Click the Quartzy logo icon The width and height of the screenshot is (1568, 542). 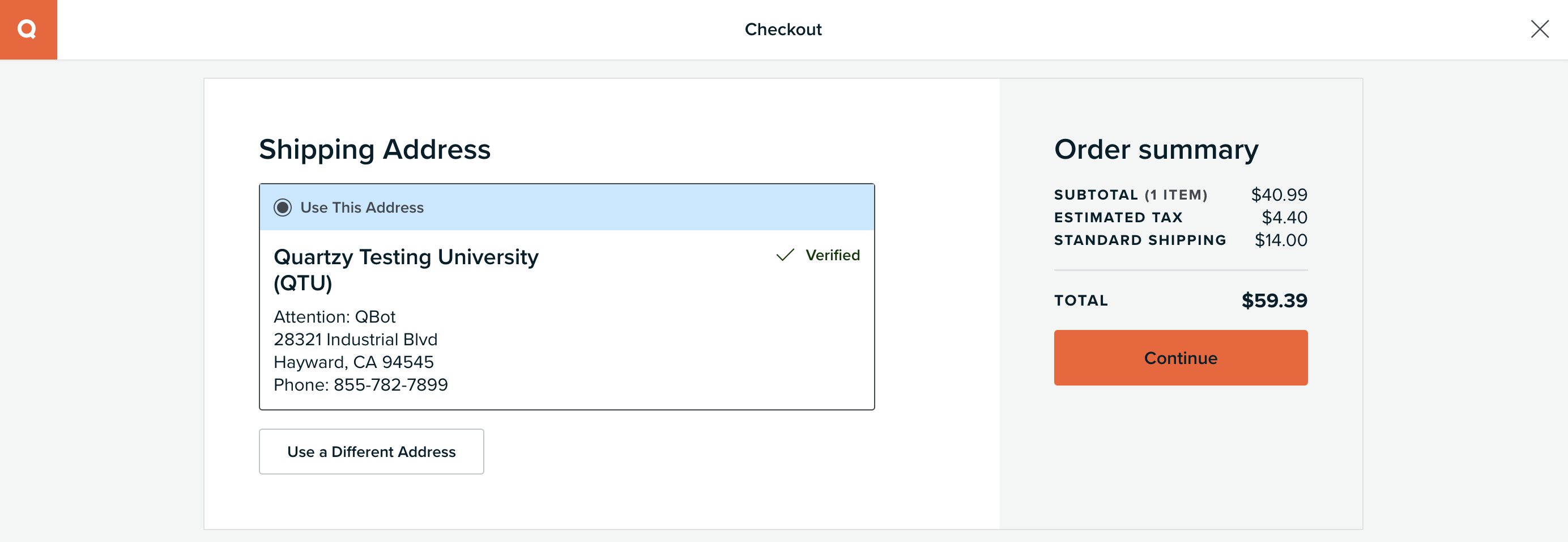coord(28,29)
